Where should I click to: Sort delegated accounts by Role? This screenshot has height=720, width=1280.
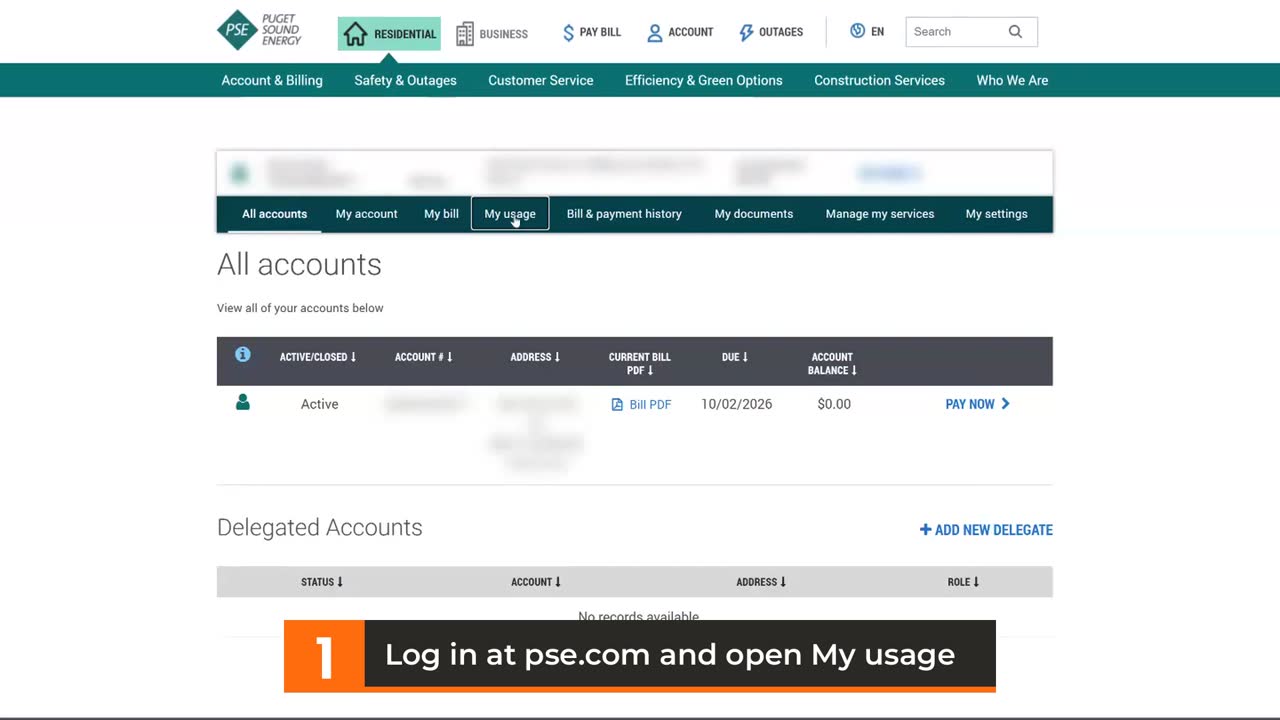[964, 582]
